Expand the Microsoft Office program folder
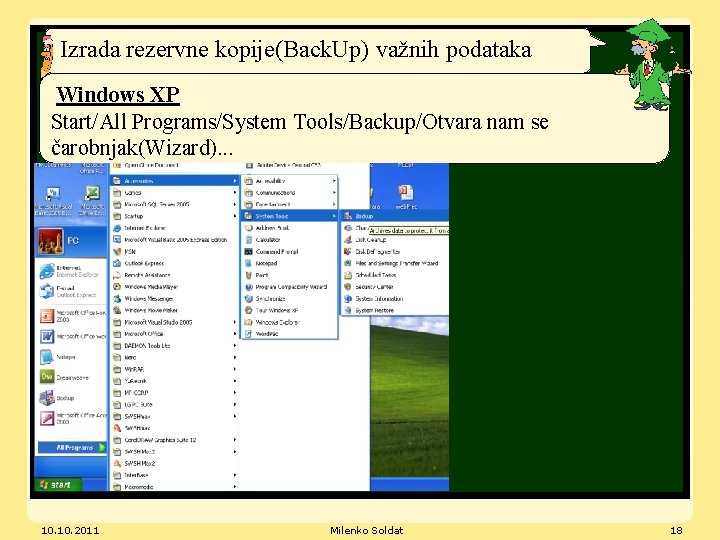The image size is (720, 540). pos(174,334)
